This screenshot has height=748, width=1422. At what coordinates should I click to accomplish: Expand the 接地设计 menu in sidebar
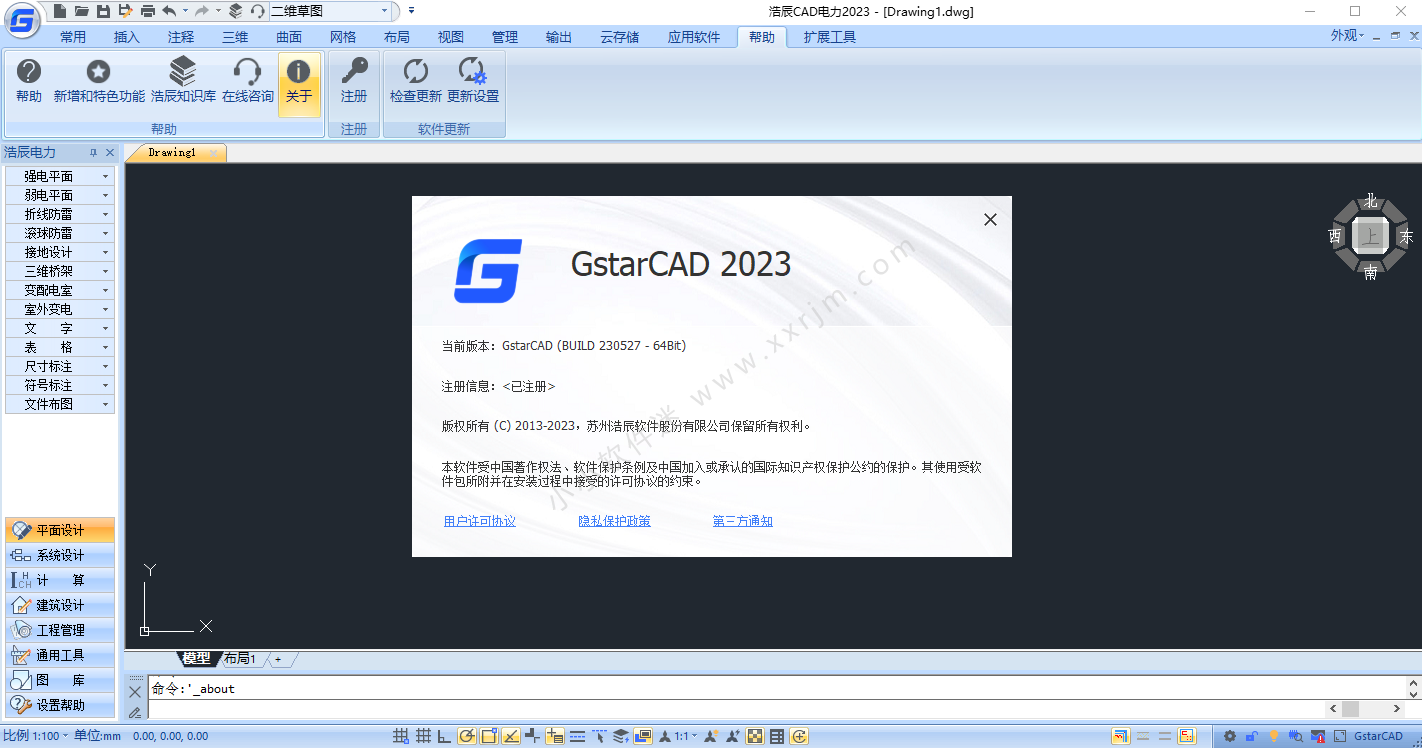[60, 252]
